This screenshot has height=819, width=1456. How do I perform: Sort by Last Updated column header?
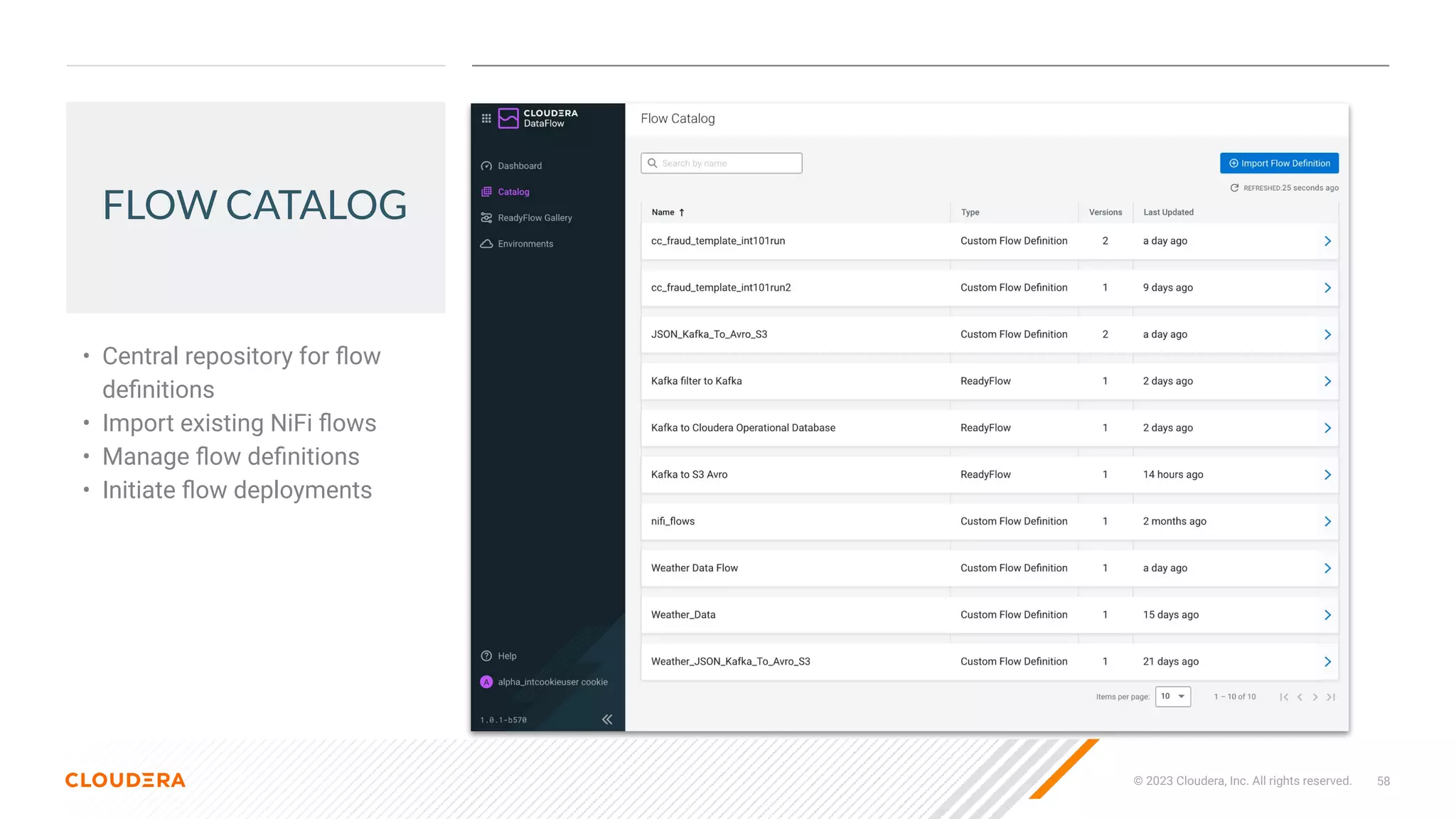[1168, 213]
